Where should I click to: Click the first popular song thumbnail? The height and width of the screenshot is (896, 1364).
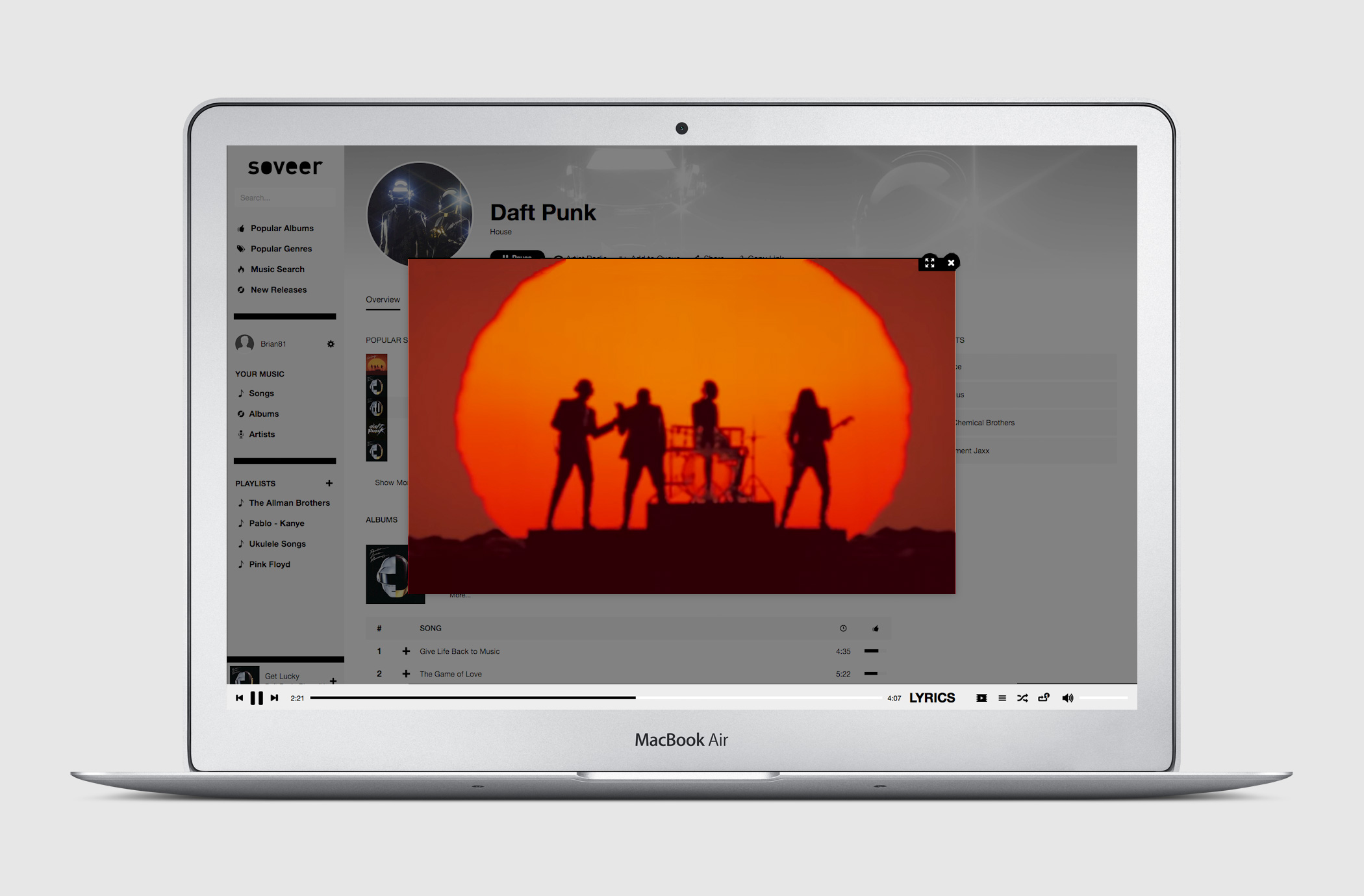pyautogui.click(x=377, y=364)
